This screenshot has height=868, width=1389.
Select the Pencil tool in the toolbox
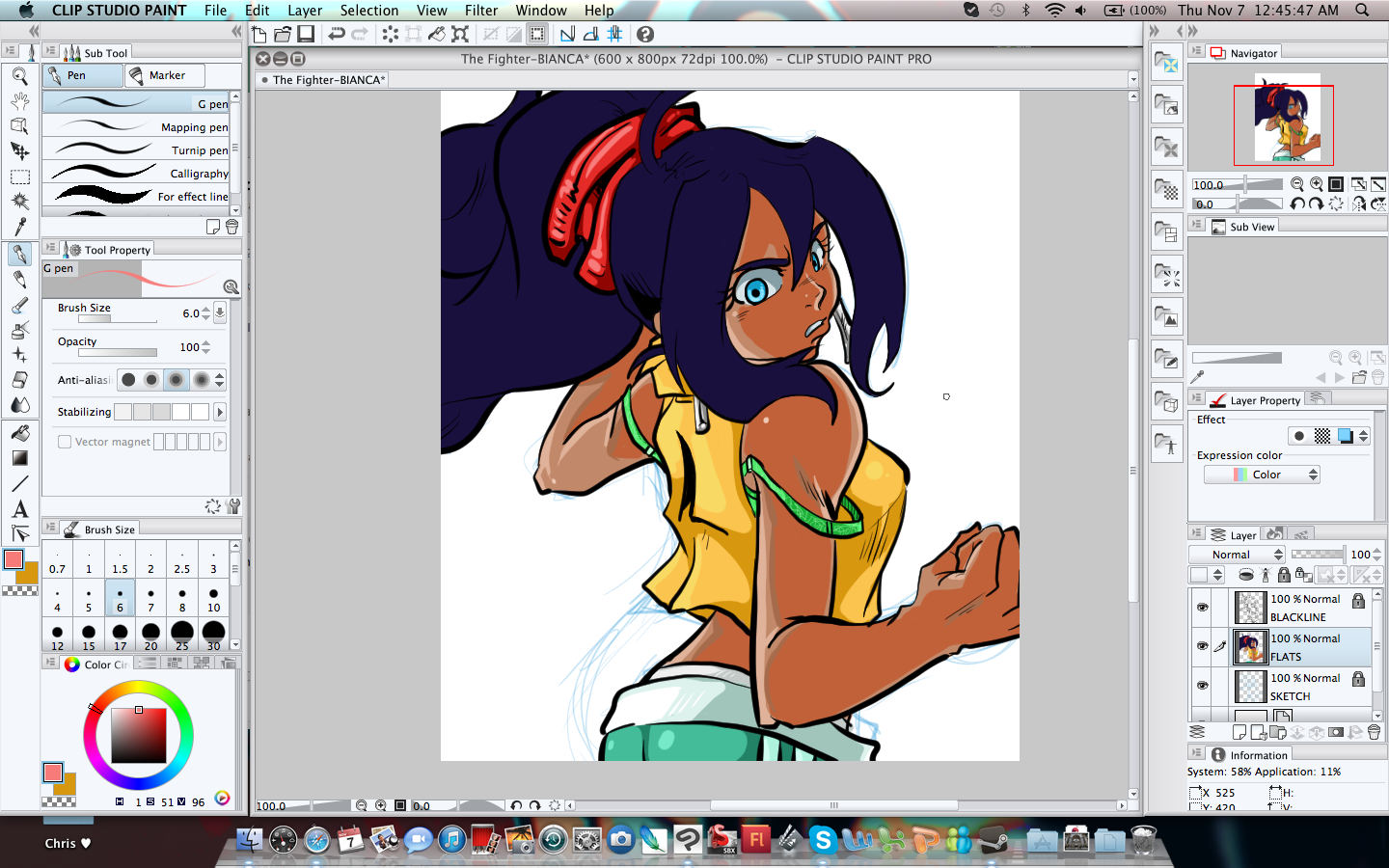tap(19, 280)
